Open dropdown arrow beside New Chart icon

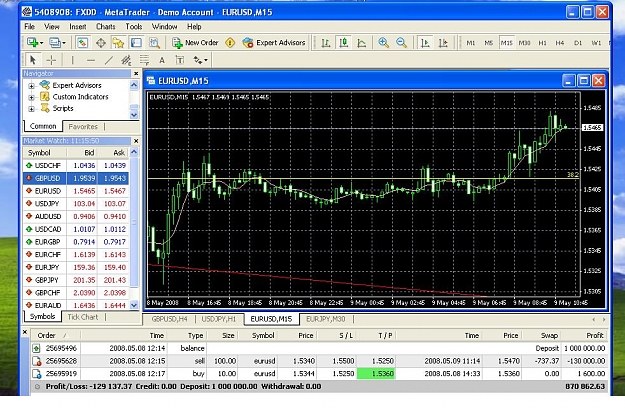pyautogui.click(x=41, y=43)
